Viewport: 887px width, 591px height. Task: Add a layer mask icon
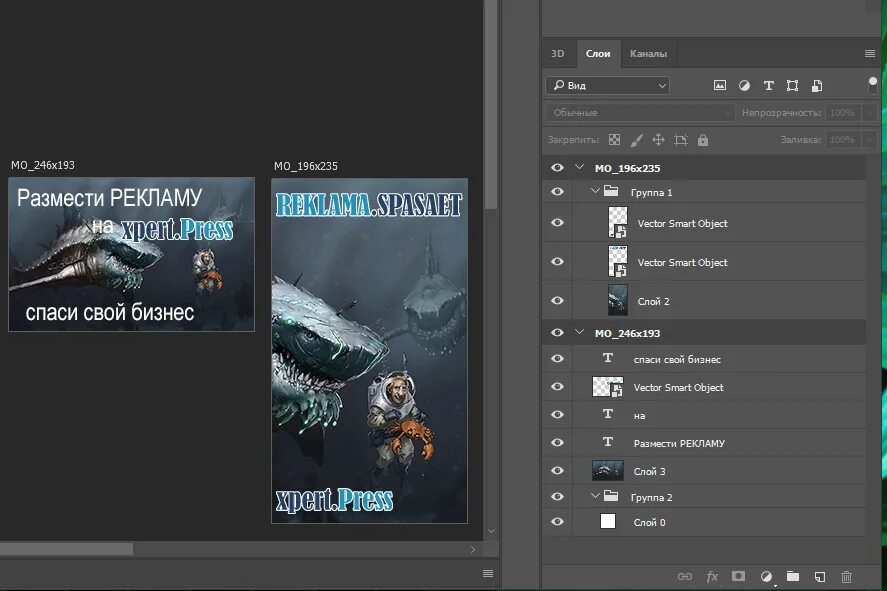(x=738, y=576)
